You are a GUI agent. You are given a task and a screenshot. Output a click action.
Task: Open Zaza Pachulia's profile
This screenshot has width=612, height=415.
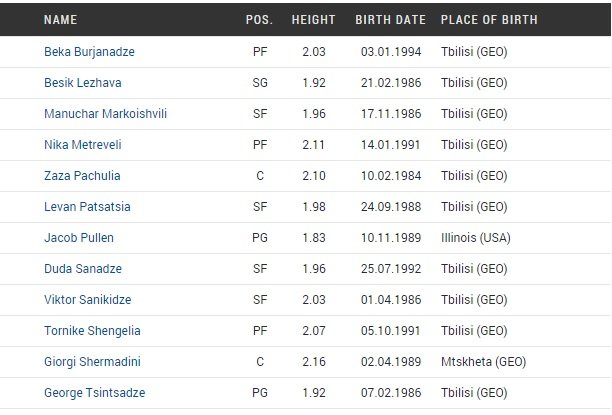pyautogui.click(x=81, y=175)
